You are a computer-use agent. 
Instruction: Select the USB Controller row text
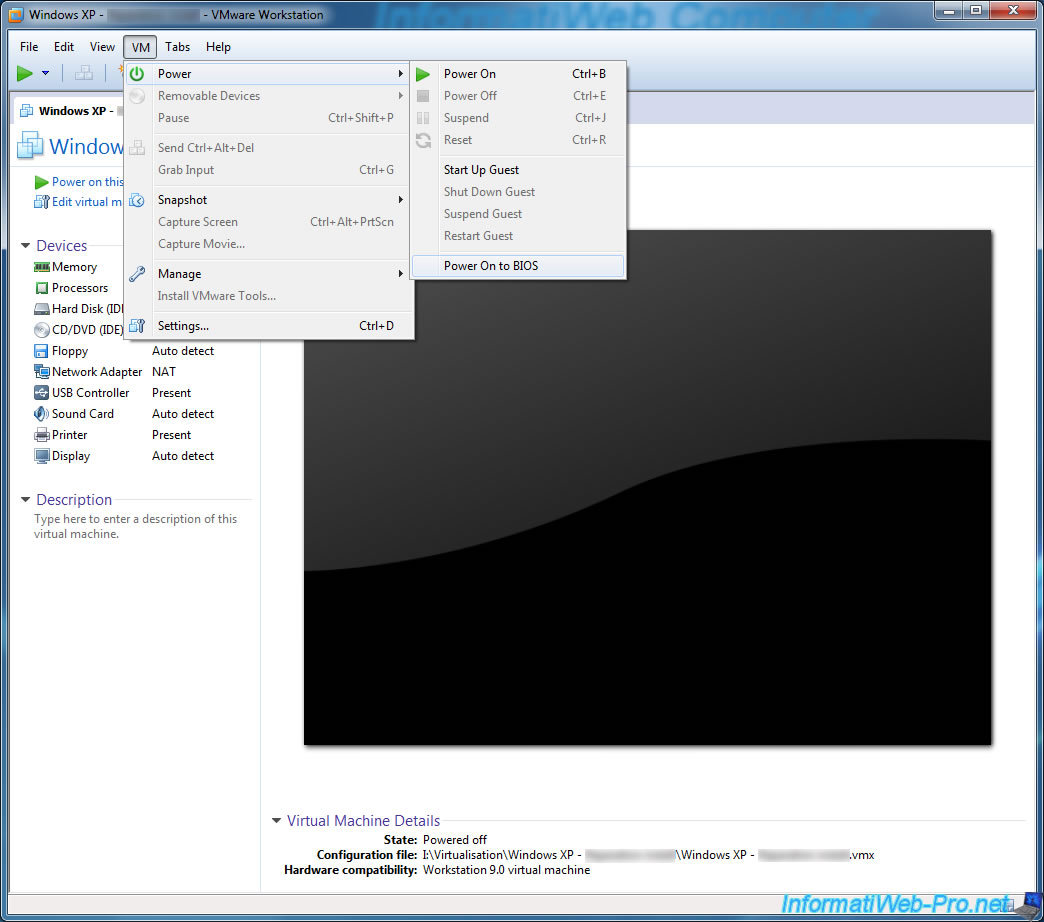91,393
